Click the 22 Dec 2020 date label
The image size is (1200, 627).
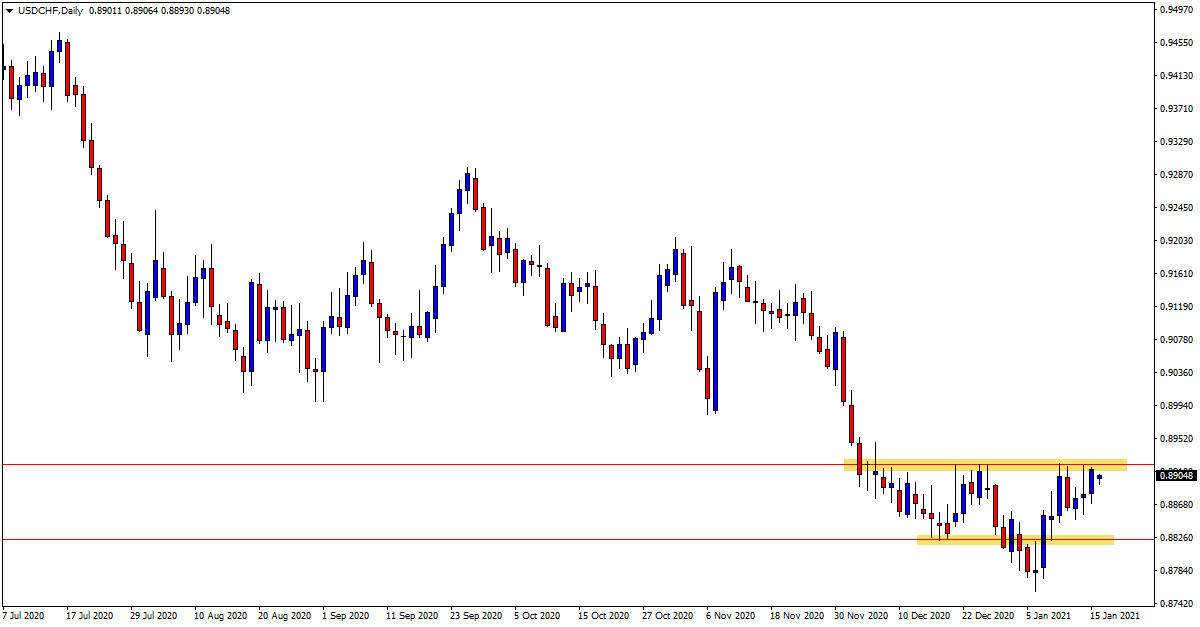pos(988,617)
